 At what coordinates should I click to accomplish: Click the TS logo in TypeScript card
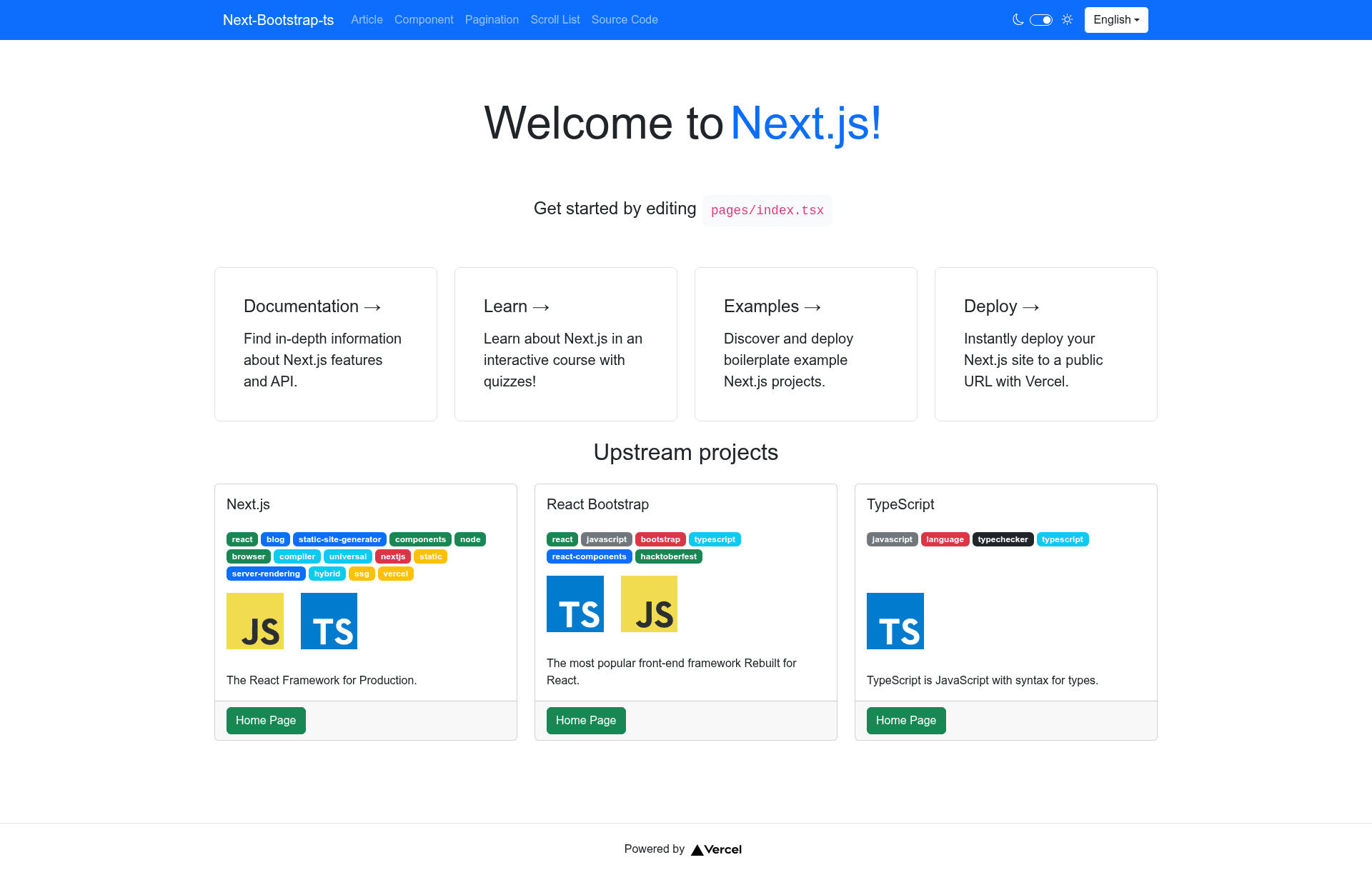click(895, 621)
